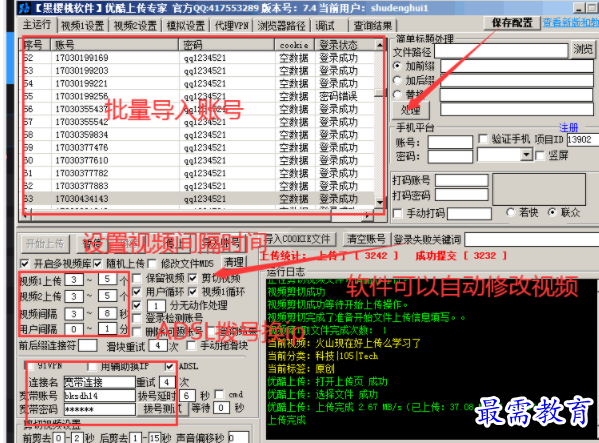Go to the 模拟设置 tab
The width and height of the screenshot is (599, 443).
click(x=186, y=26)
